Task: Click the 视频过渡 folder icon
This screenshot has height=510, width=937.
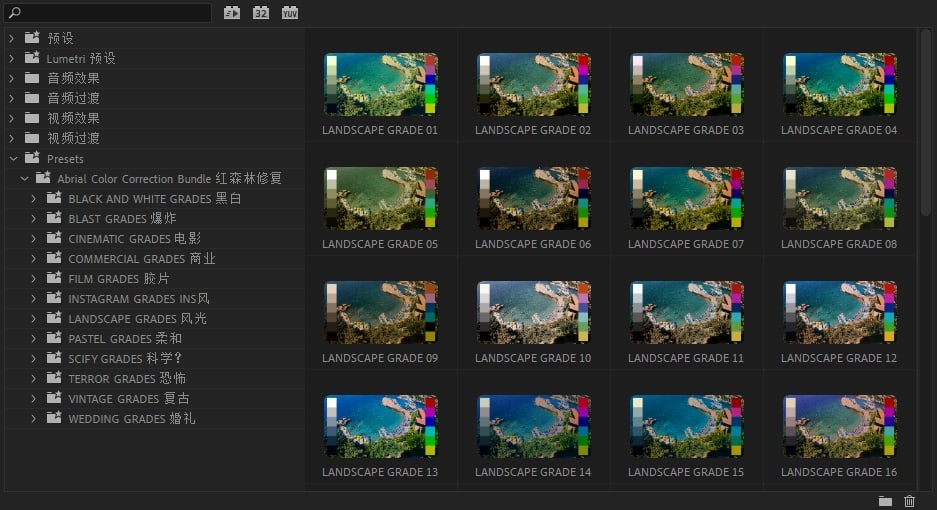Action: [32, 138]
